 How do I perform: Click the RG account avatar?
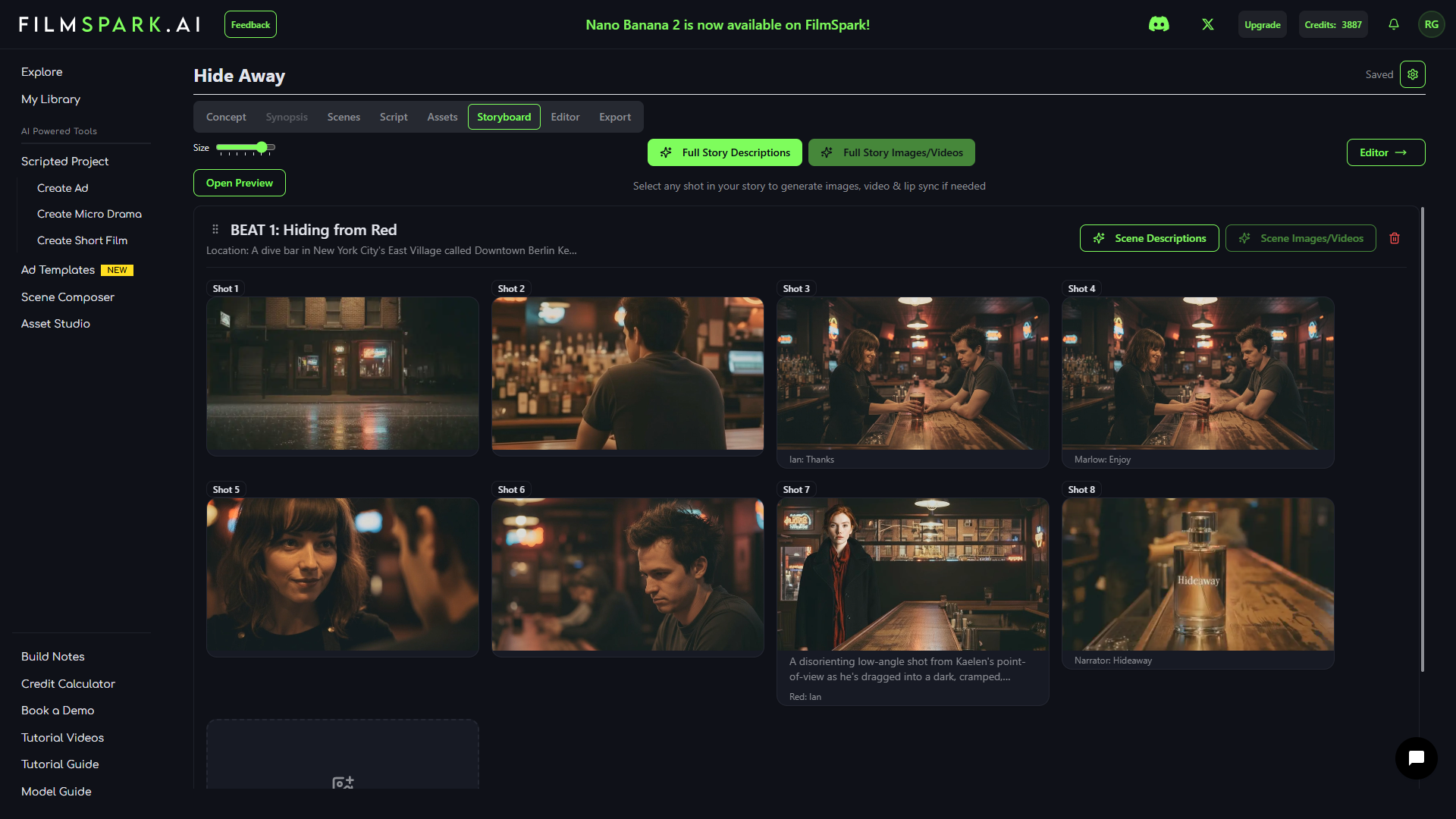coord(1432,24)
